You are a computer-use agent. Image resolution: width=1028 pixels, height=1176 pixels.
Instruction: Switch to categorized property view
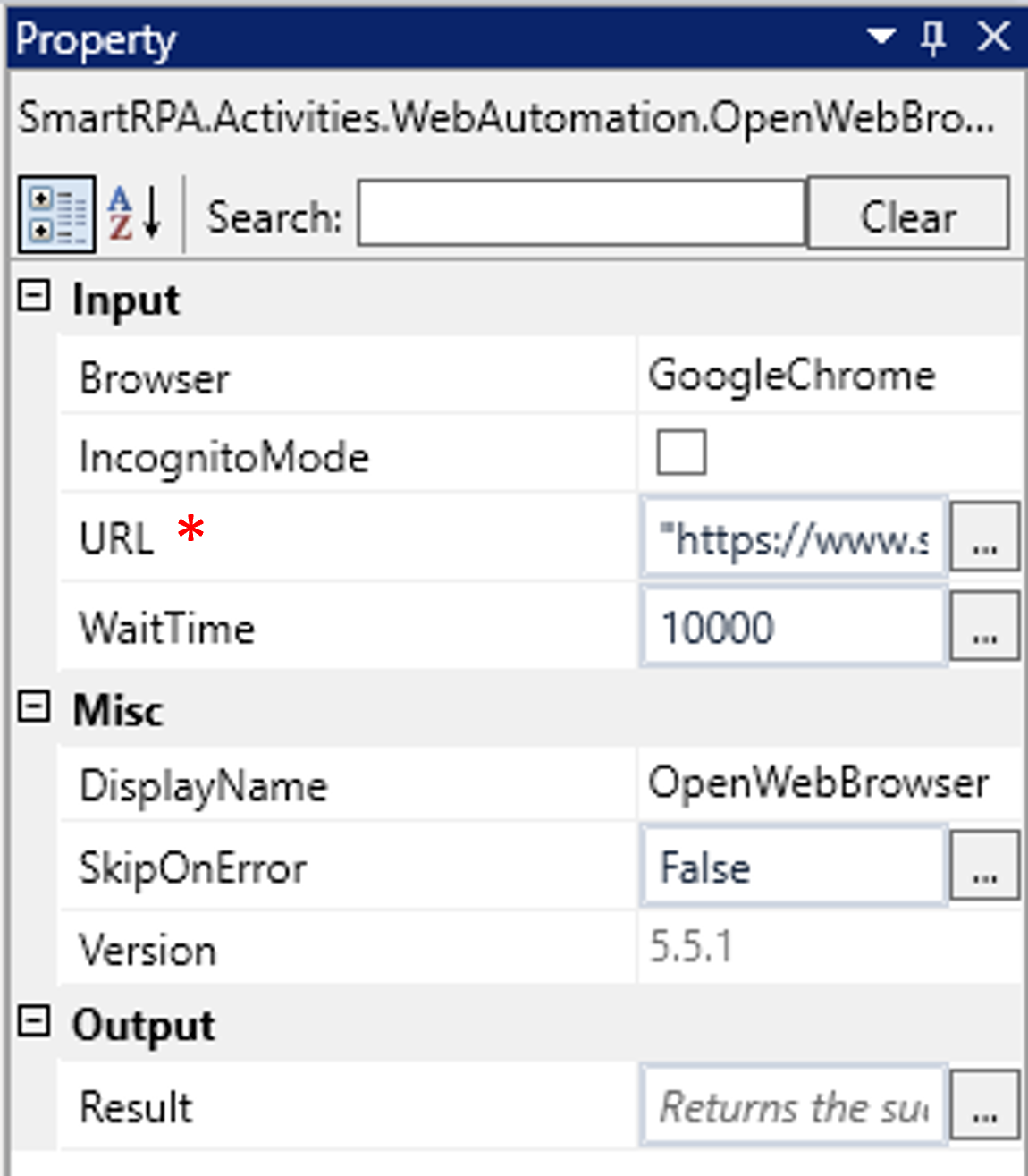click(x=57, y=215)
